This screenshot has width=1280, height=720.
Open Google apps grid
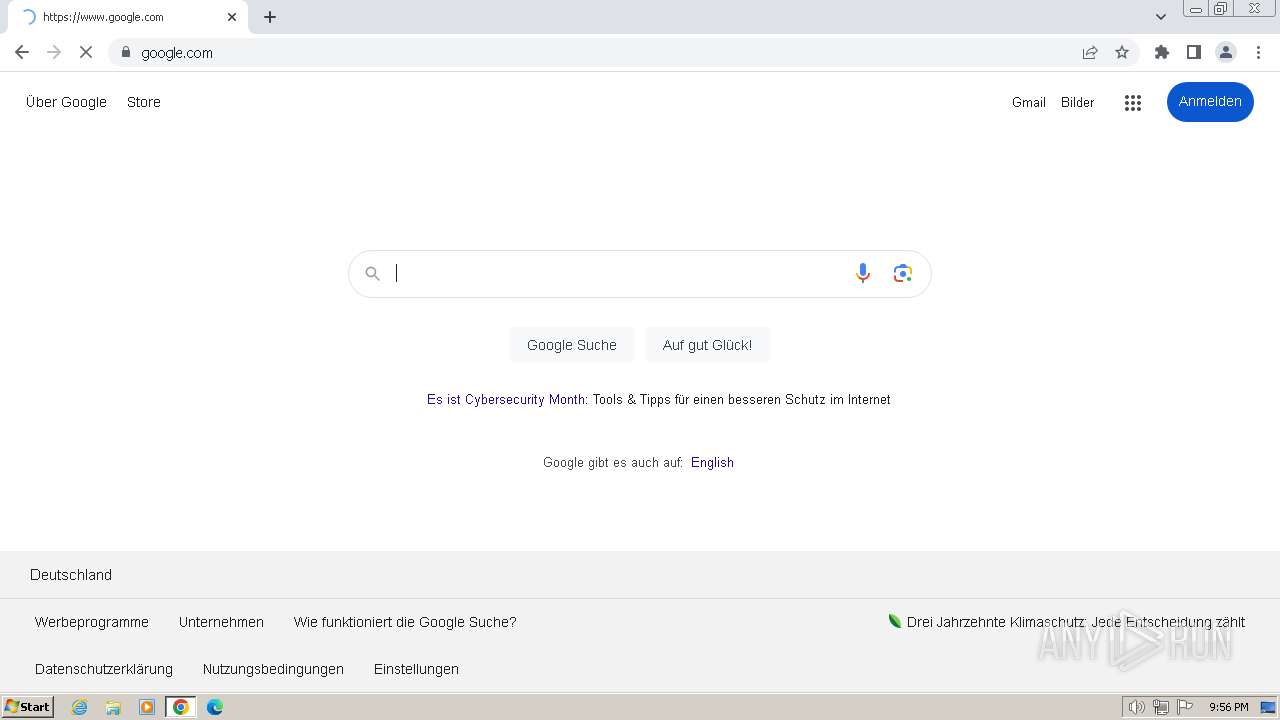(1133, 102)
